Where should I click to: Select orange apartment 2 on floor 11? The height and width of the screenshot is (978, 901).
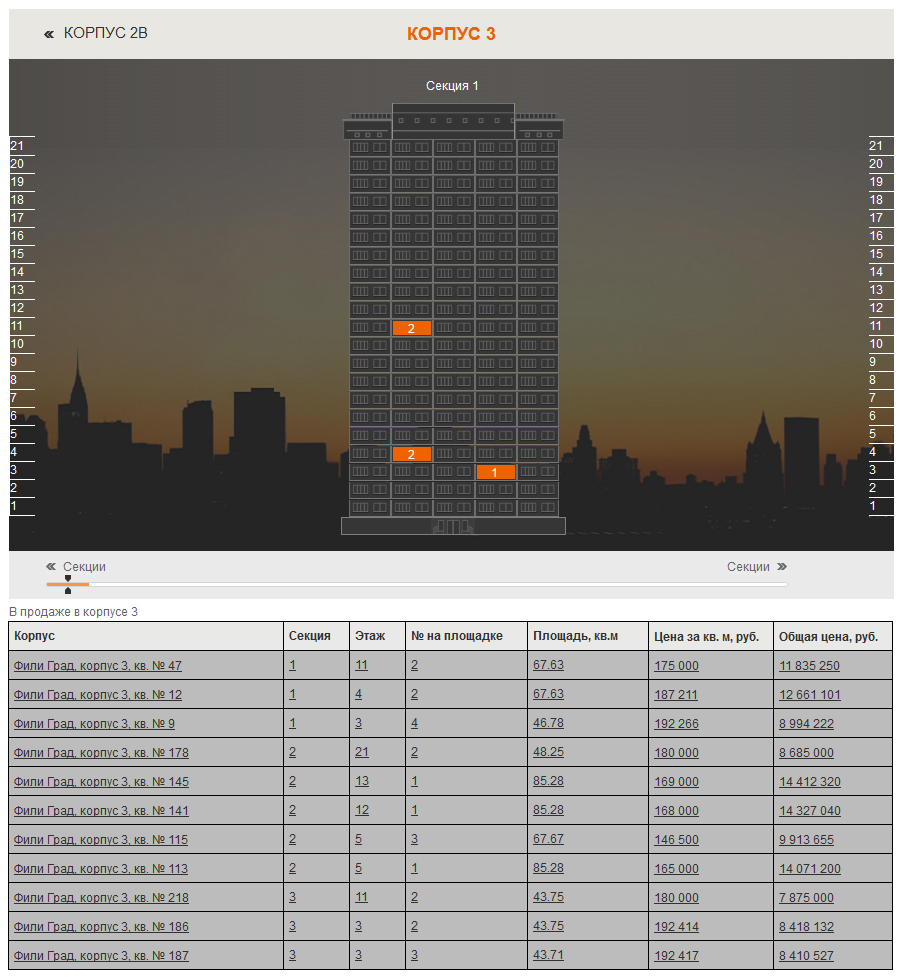click(x=412, y=328)
